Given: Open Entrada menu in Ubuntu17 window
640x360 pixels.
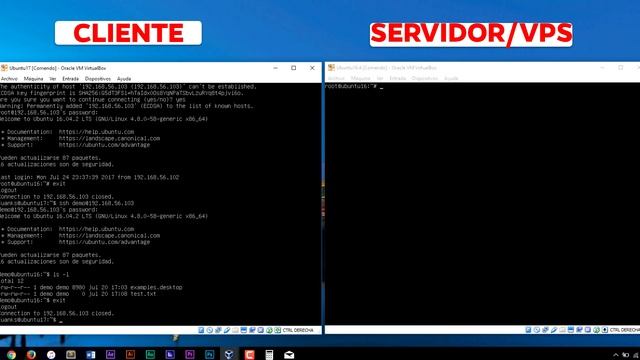Looking at the screenshot, I should click(x=71, y=79).
